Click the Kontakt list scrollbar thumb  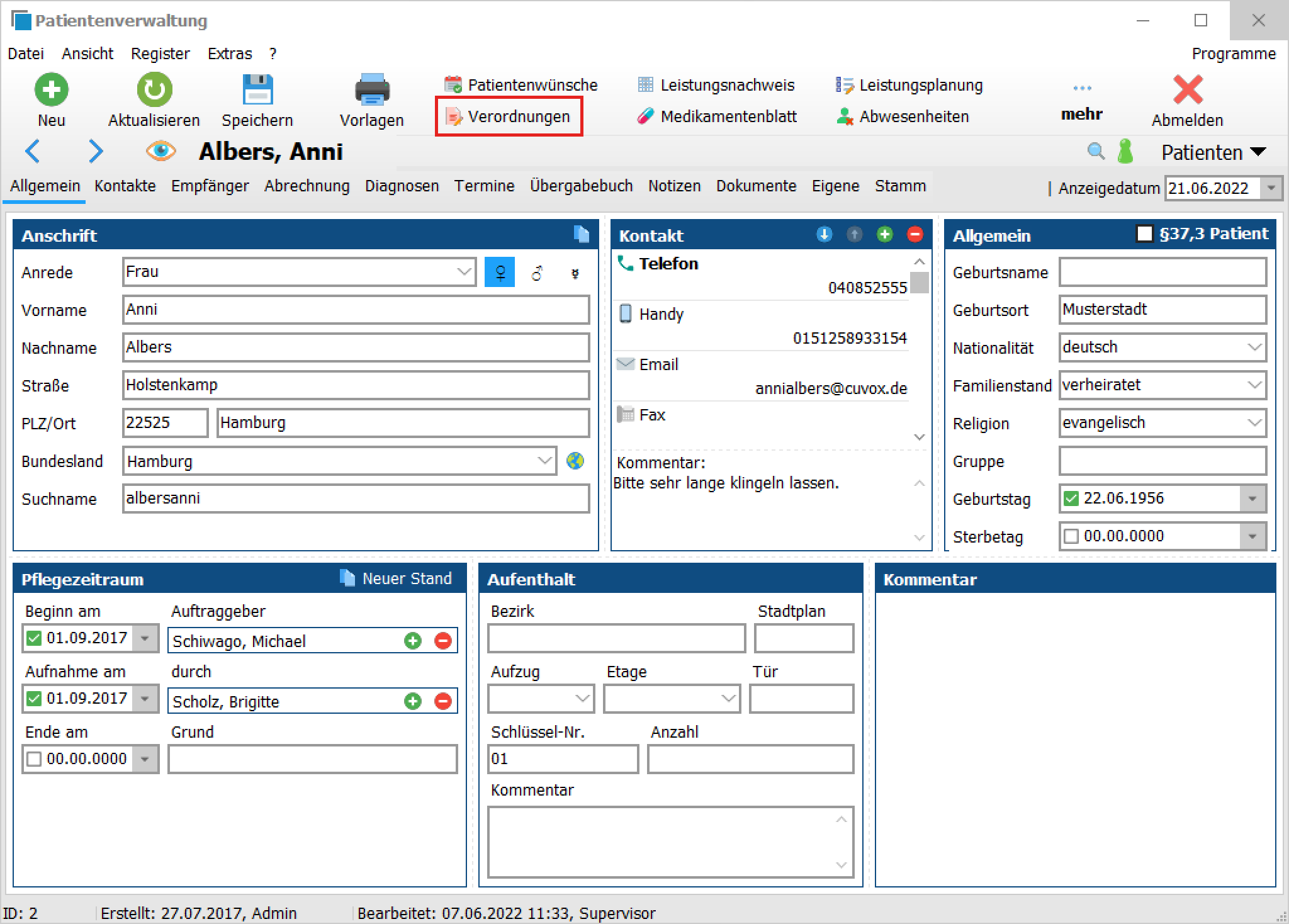pos(920,283)
